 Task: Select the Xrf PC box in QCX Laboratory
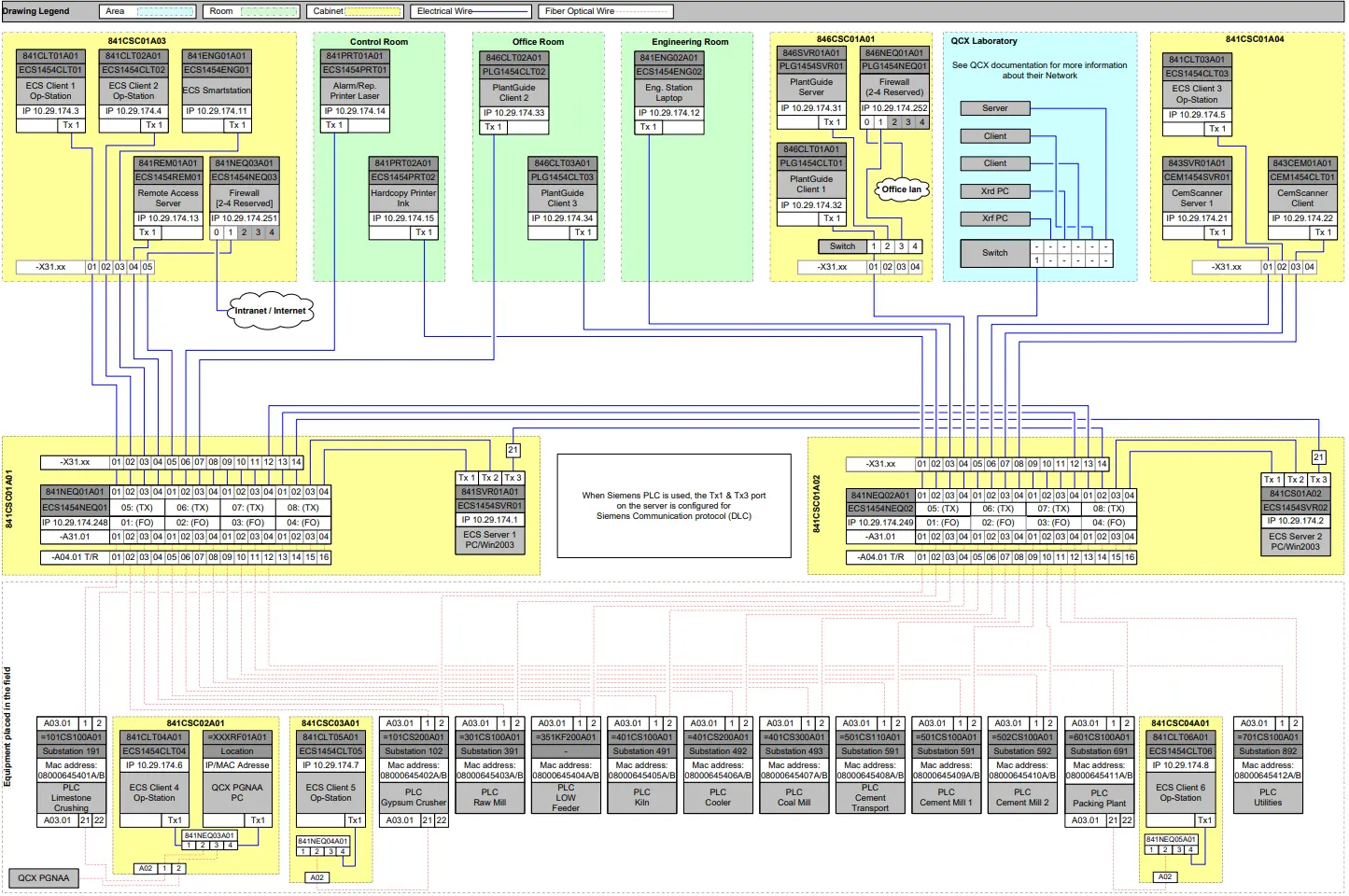point(994,218)
